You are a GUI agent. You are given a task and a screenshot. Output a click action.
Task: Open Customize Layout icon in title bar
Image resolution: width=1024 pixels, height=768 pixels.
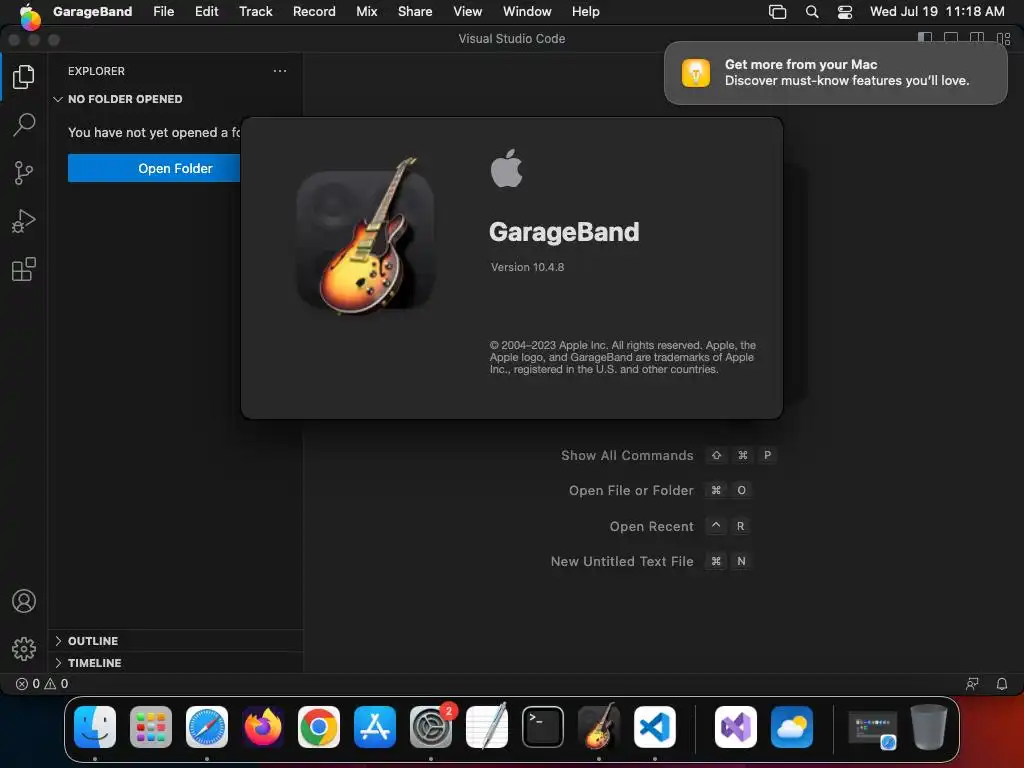[x=1004, y=39]
